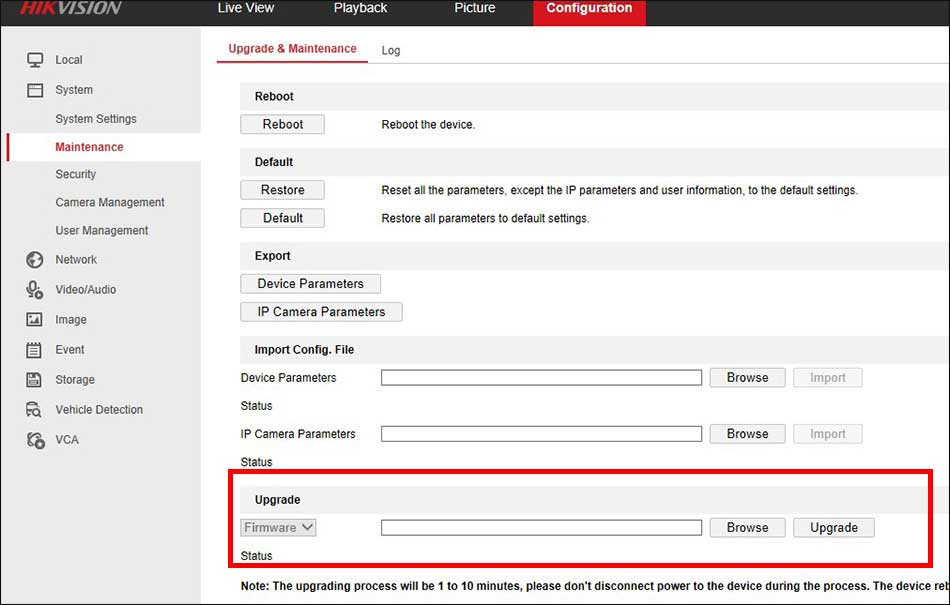Screen dimensions: 950x605
Task: Switch to the Log tab
Action: coord(391,50)
